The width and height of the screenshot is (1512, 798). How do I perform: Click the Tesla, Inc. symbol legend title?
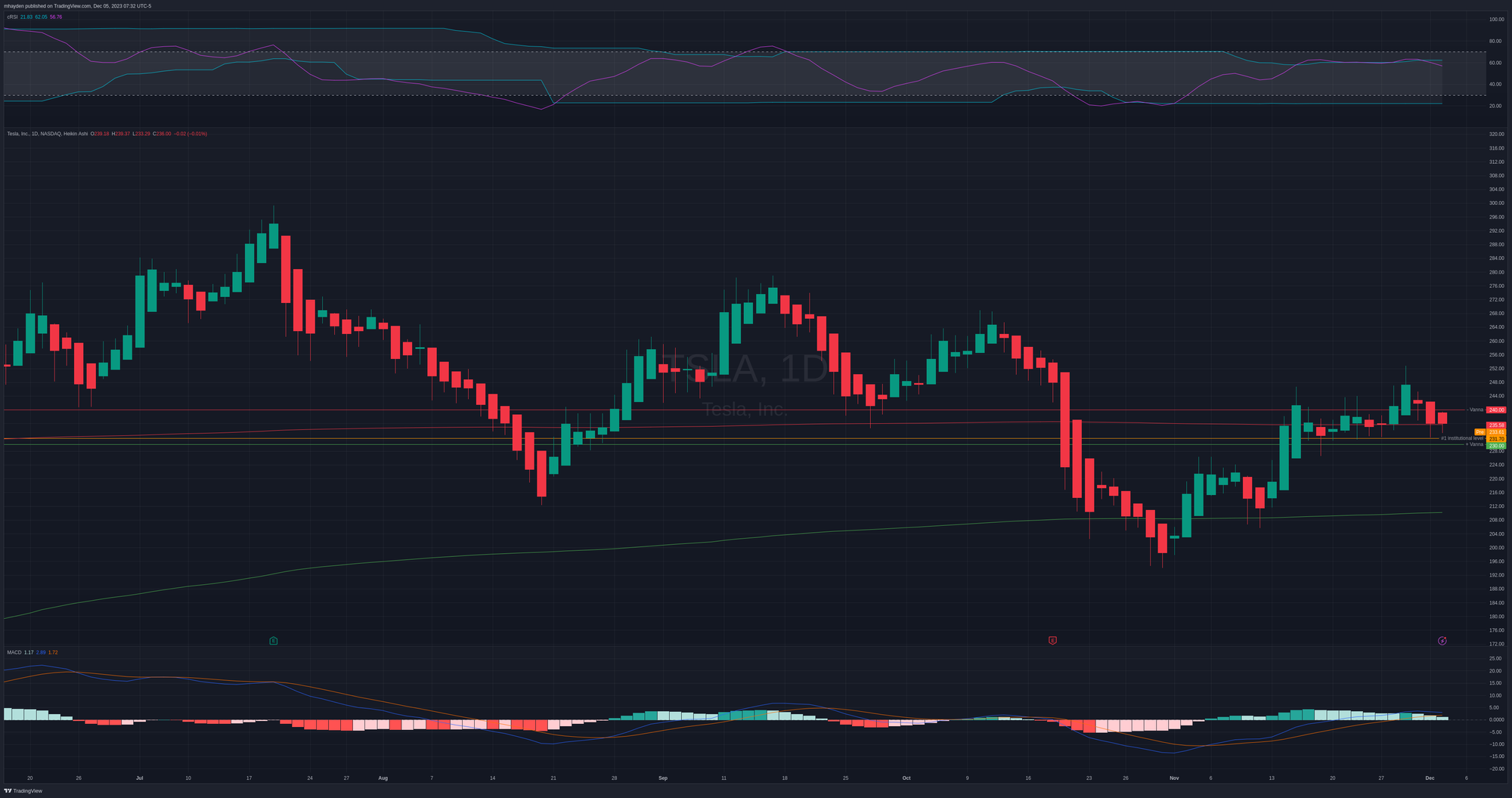point(47,134)
